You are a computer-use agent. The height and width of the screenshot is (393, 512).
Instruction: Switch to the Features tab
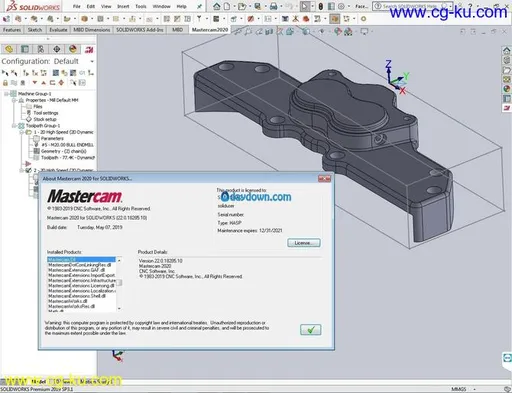coord(12,30)
